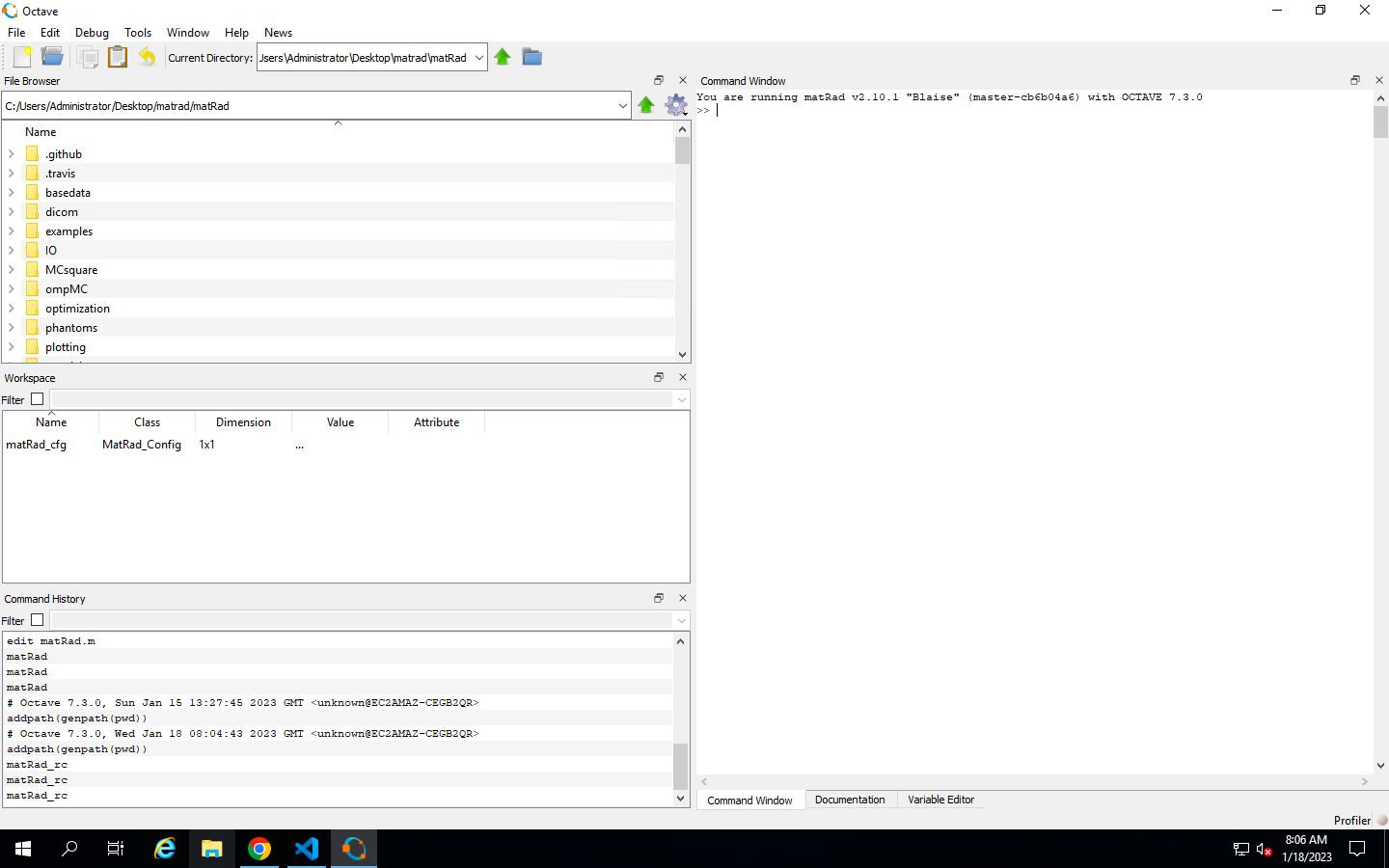Open the File Browser actions gear menu

click(x=675, y=105)
